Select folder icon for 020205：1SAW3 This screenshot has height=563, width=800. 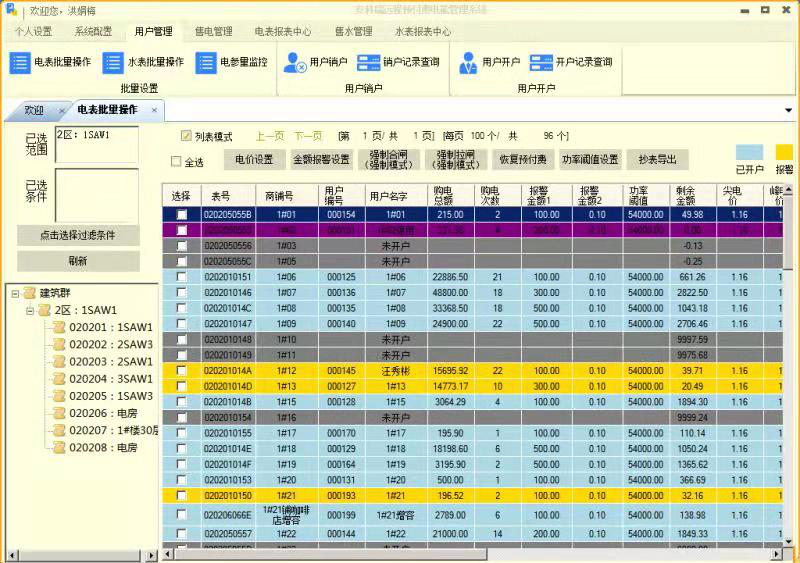[x=60, y=396]
